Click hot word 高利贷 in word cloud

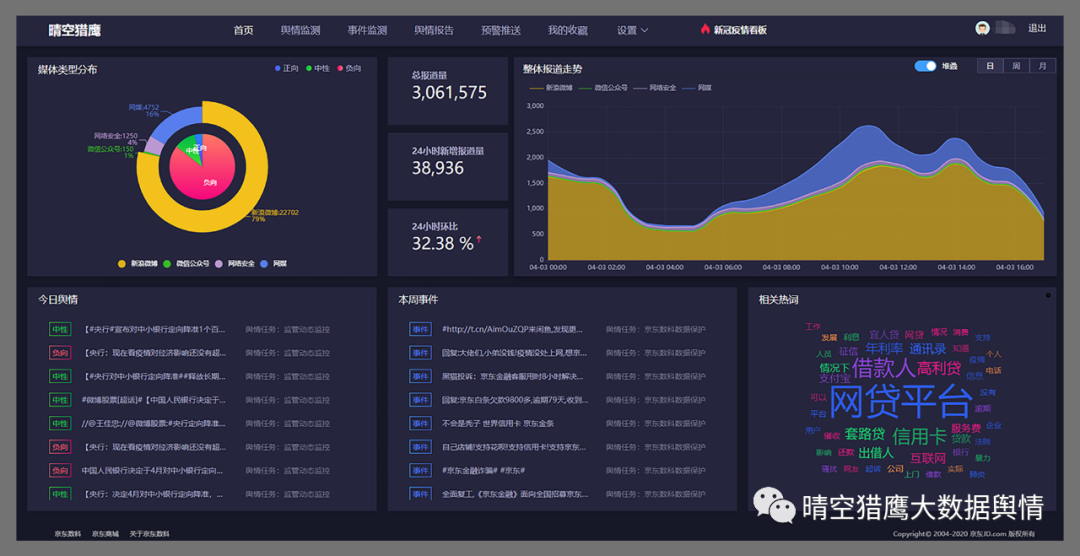939,368
